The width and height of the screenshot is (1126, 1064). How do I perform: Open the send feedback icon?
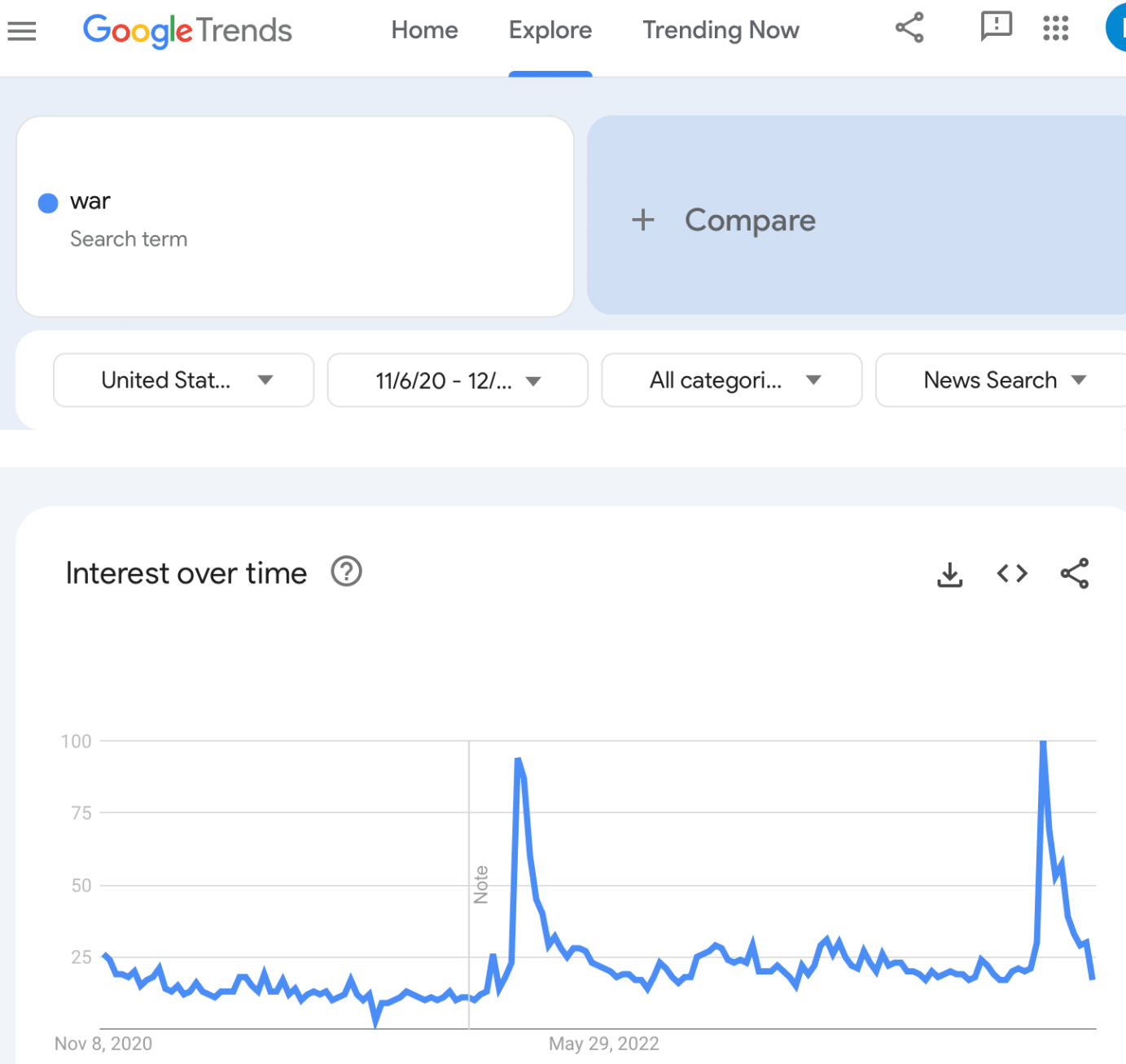click(996, 28)
